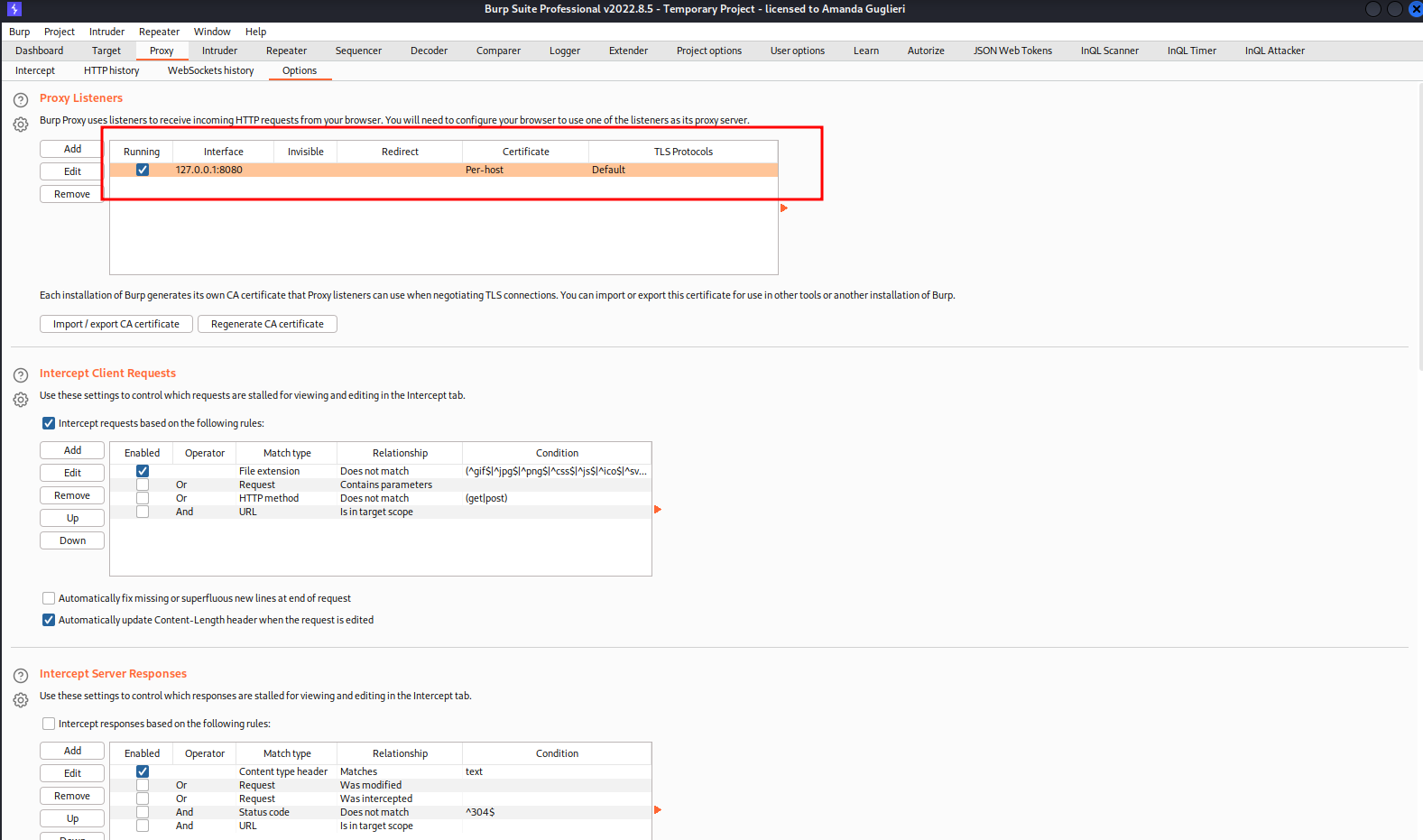Switch to the Target tab
This screenshot has width=1423, height=840.
106,51
